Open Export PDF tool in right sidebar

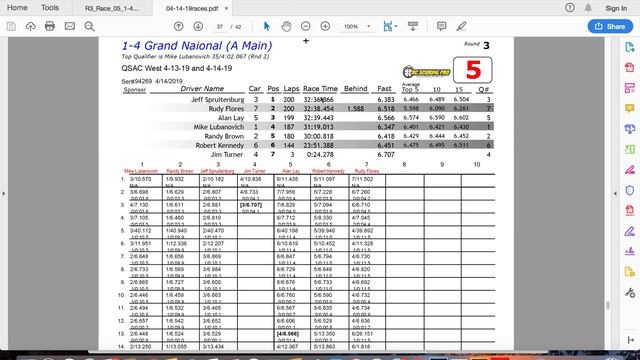point(630,47)
